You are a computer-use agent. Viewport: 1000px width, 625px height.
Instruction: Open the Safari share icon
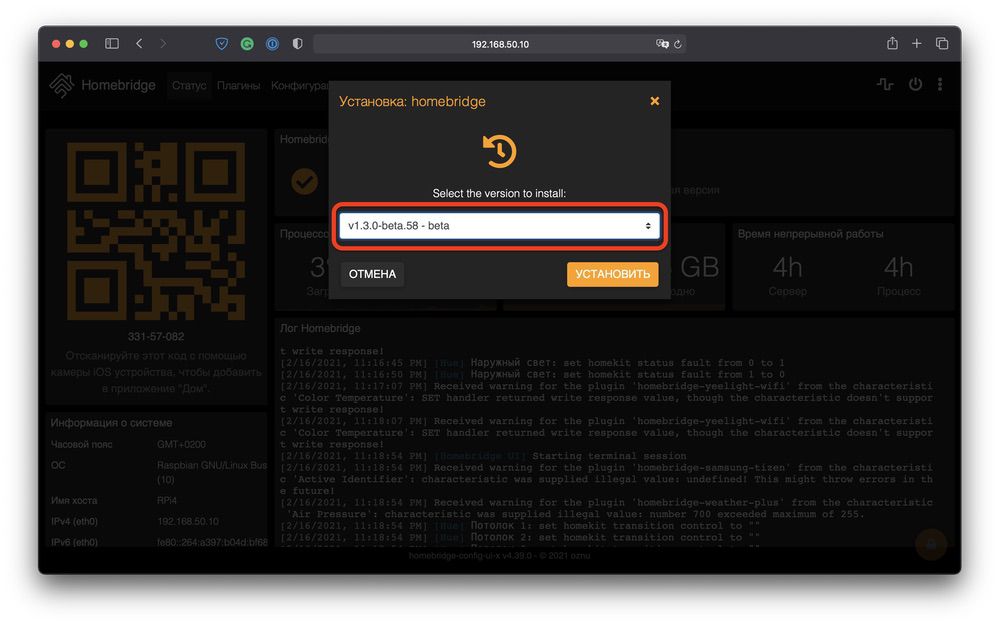[892, 43]
